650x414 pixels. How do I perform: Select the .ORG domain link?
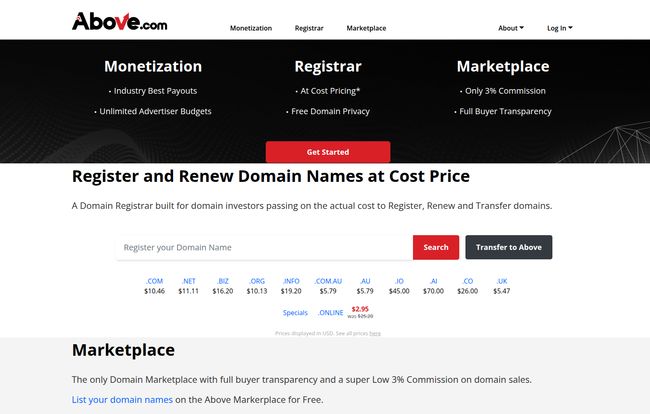click(257, 281)
